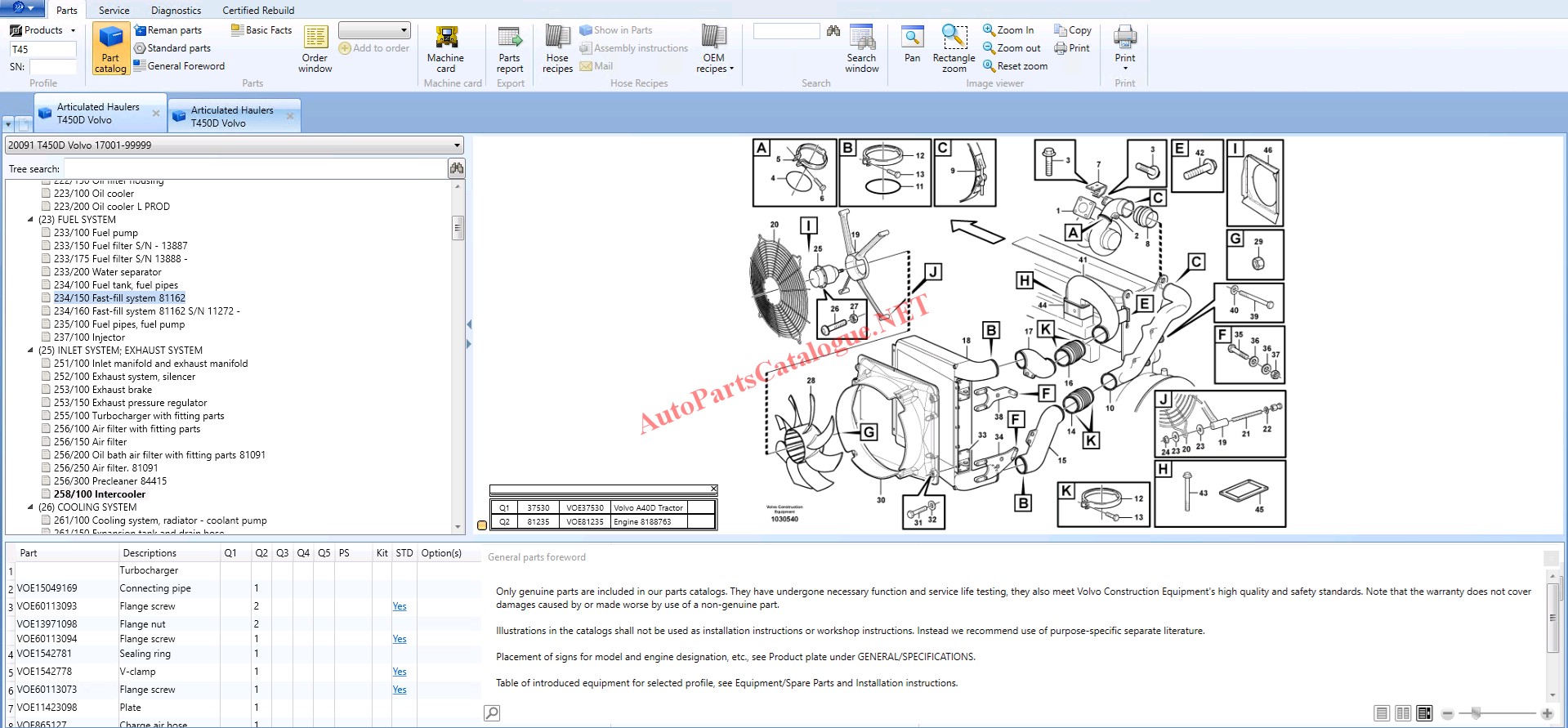Switch to the Diagnostics ribbon tab
1568x728 pixels.
(x=176, y=11)
